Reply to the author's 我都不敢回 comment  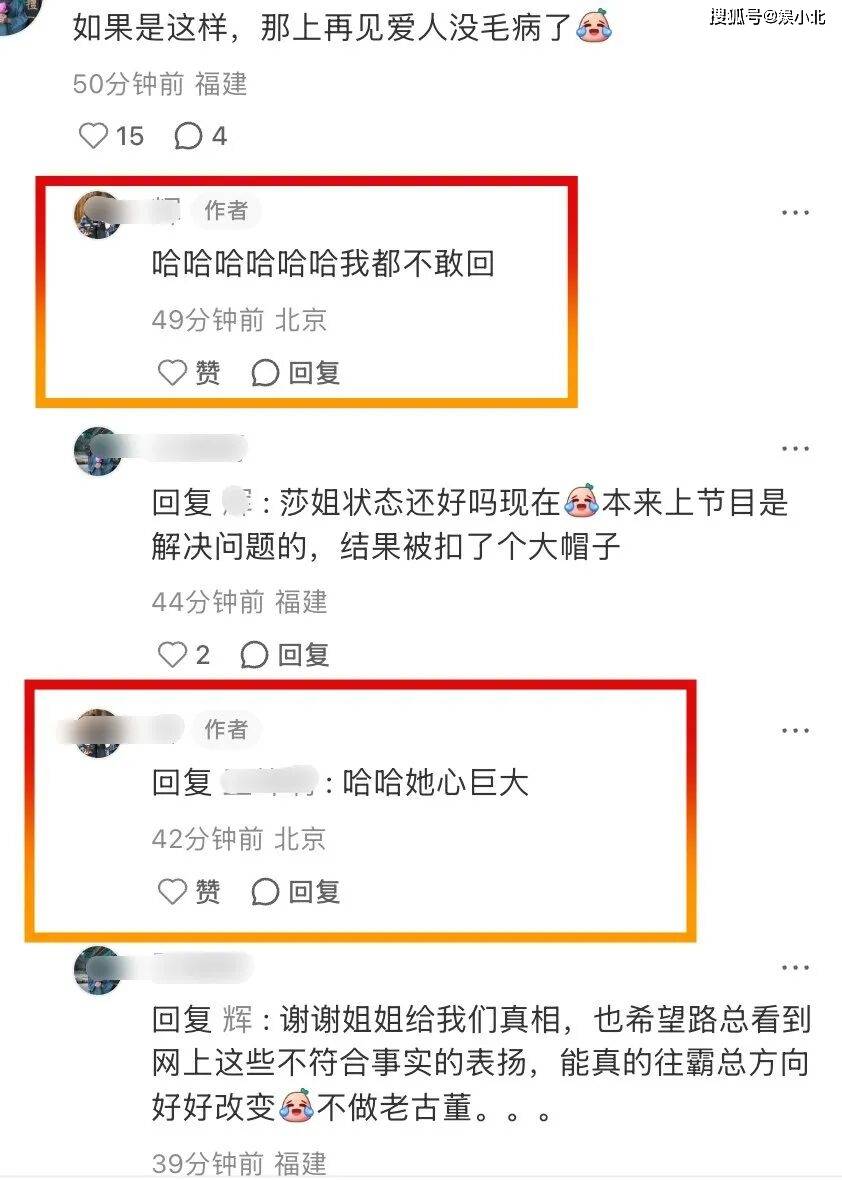(296, 373)
